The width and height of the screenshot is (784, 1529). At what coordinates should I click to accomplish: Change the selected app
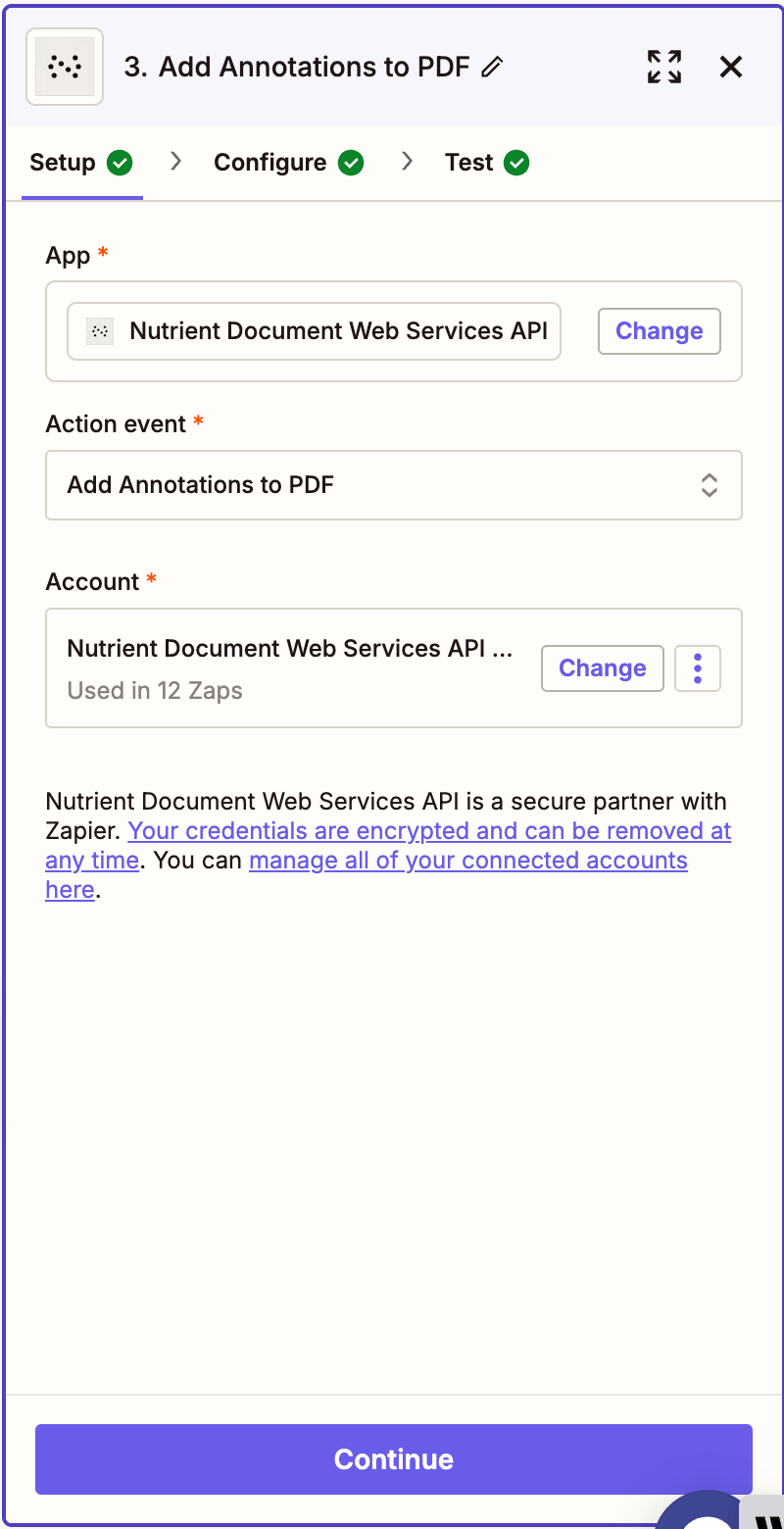pyautogui.click(x=659, y=331)
